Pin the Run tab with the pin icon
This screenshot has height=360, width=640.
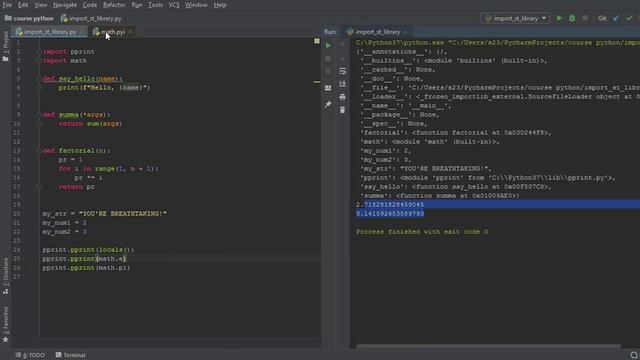pyautogui.click(x=328, y=105)
